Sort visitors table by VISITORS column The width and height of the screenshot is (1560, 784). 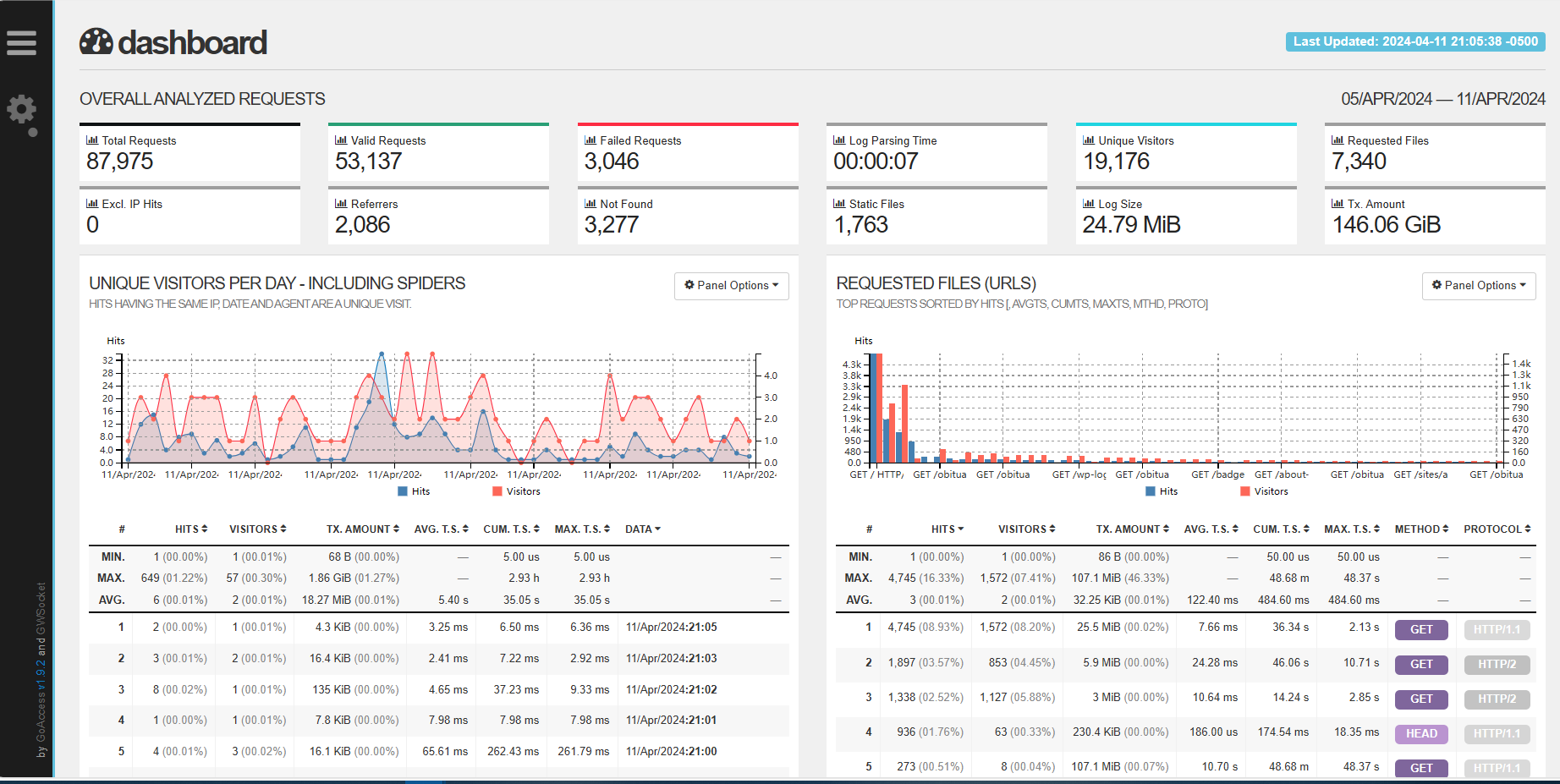click(258, 529)
